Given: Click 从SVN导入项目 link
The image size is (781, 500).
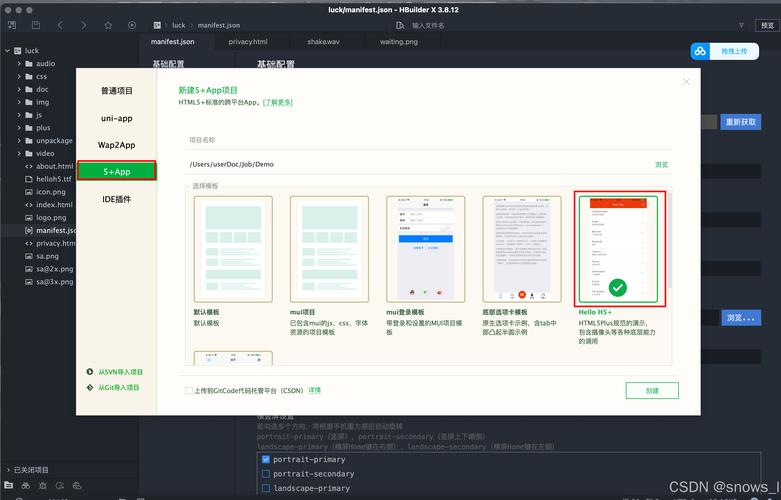Looking at the screenshot, I should [121, 372].
